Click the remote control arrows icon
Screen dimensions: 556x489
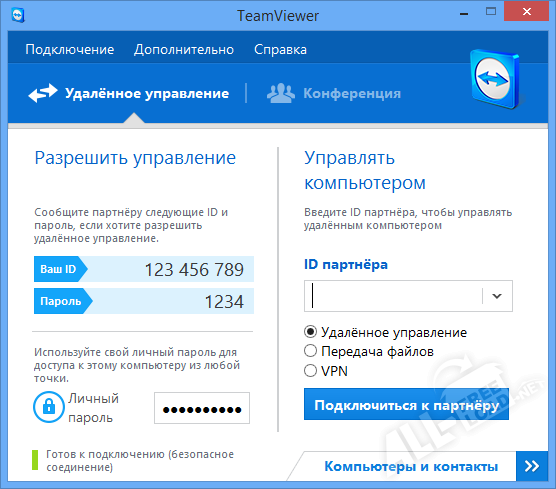43,93
